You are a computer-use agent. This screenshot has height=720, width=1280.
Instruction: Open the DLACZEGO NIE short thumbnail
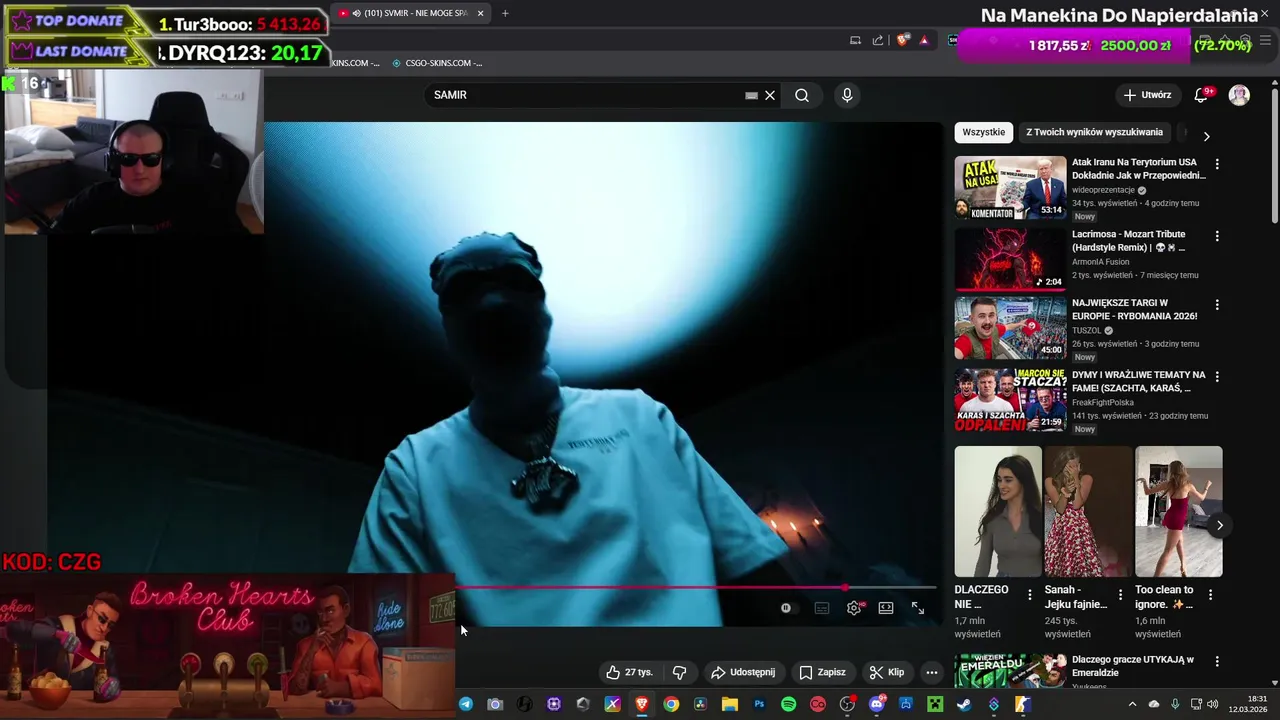[x=998, y=511]
